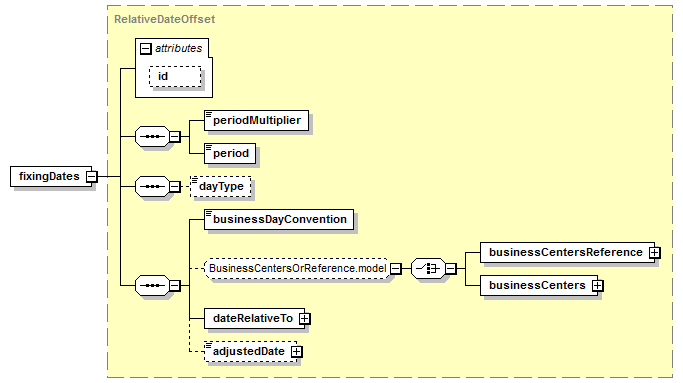683x383 pixels.
Task: Expand the businessCenters element
Action: [x=598, y=285]
